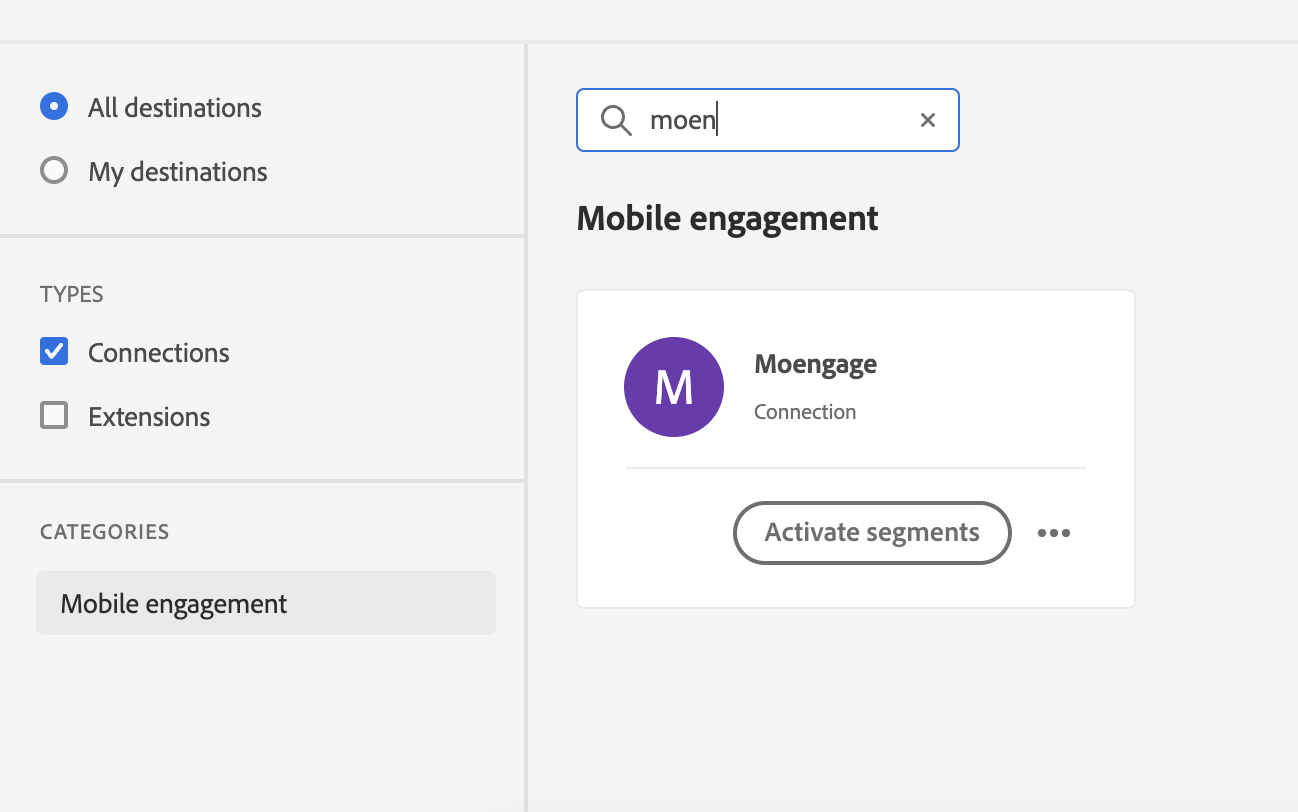Click inside the search box containing moen
Image resolution: width=1298 pixels, height=812 pixels.
point(768,120)
